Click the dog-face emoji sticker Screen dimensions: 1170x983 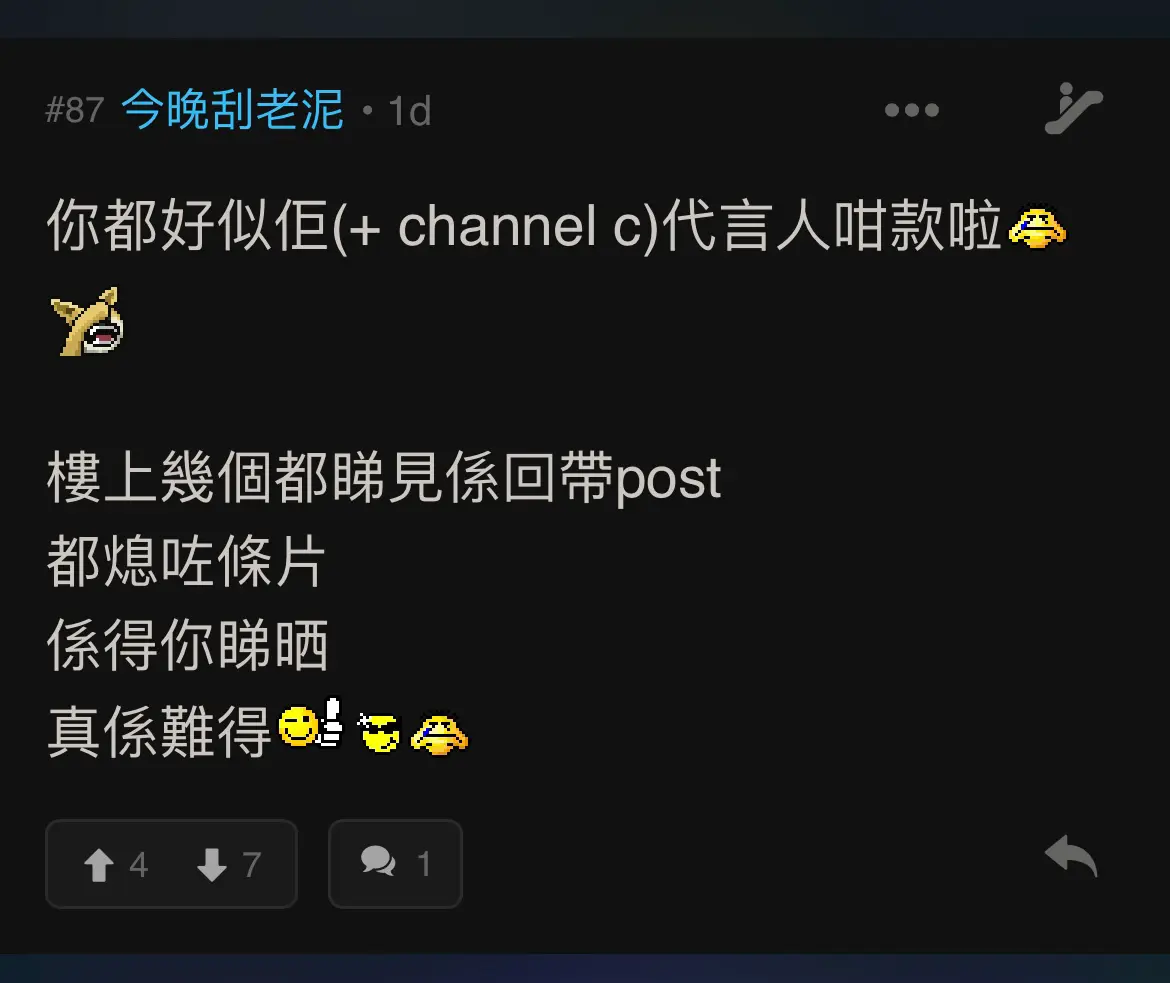click(x=87, y=322)
